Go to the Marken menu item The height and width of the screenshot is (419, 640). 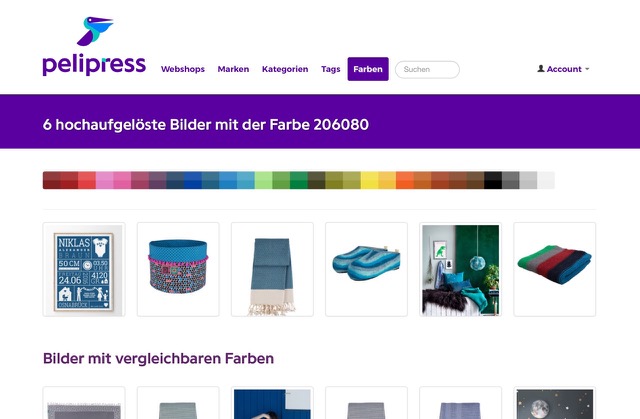[x=233, y=69]
